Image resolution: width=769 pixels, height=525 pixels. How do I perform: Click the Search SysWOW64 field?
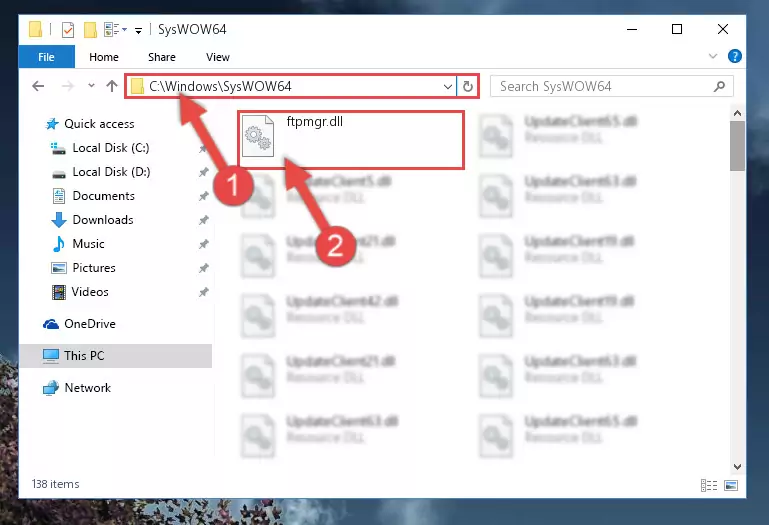(x=612, y=86)
